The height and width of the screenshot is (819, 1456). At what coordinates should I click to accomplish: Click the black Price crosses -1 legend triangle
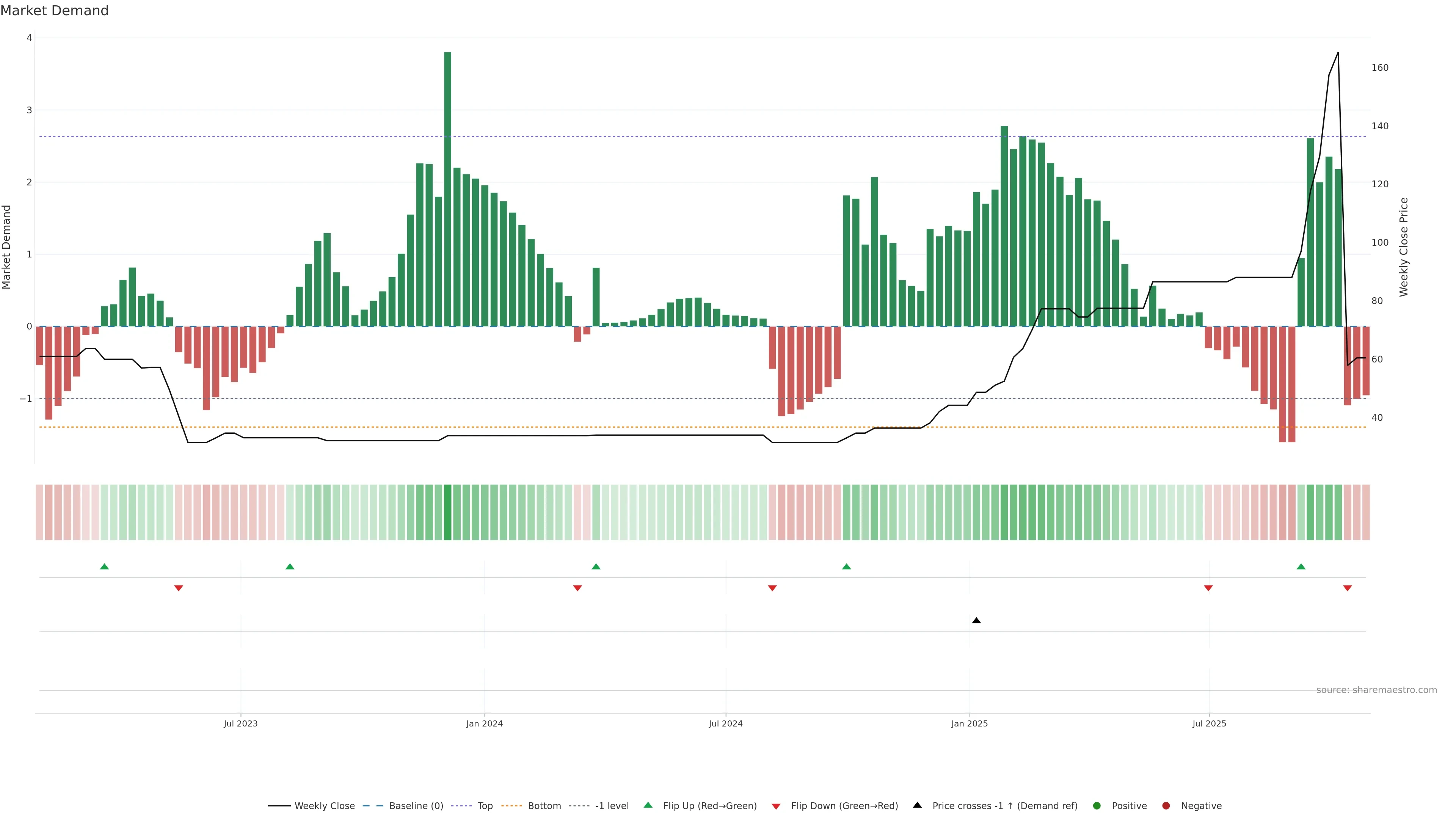[917, 805]
